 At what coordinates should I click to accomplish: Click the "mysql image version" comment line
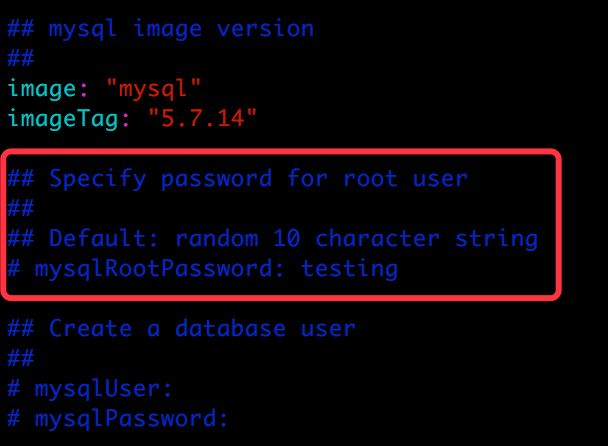(161, 29)
